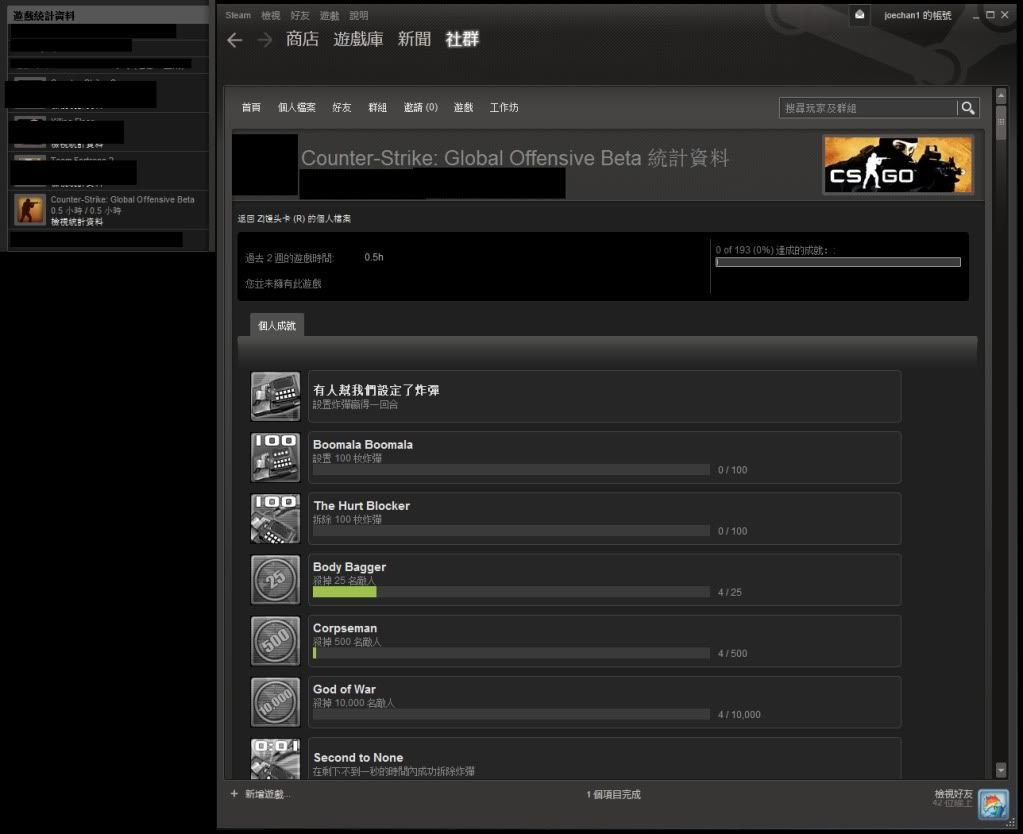The height and width of the screenshot is (834, 1023).
Task: Open the 說明 menu
Action: click(x=359, y=15)
